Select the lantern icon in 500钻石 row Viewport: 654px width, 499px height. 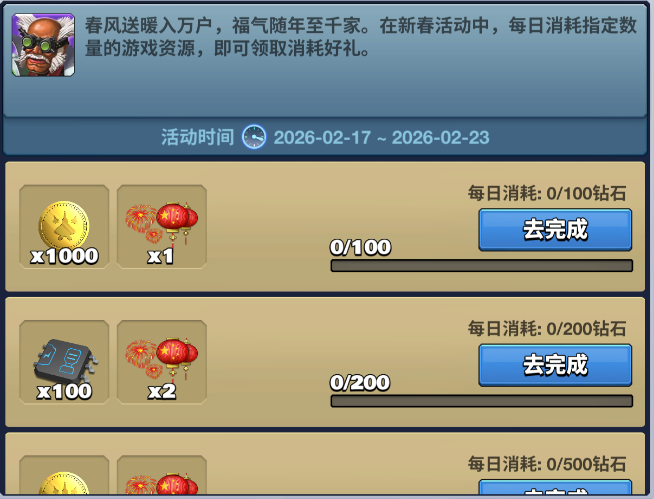[x=162, y=476]
